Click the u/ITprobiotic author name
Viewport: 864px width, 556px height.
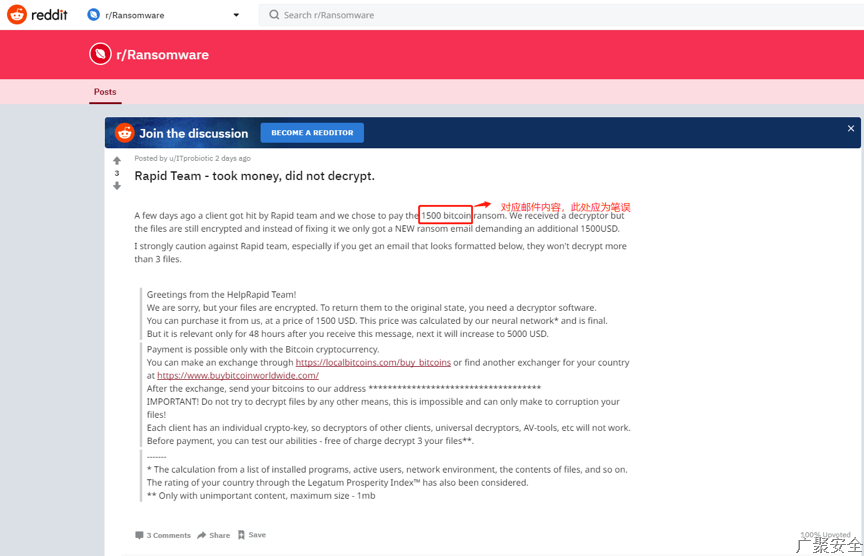[191, 158]
